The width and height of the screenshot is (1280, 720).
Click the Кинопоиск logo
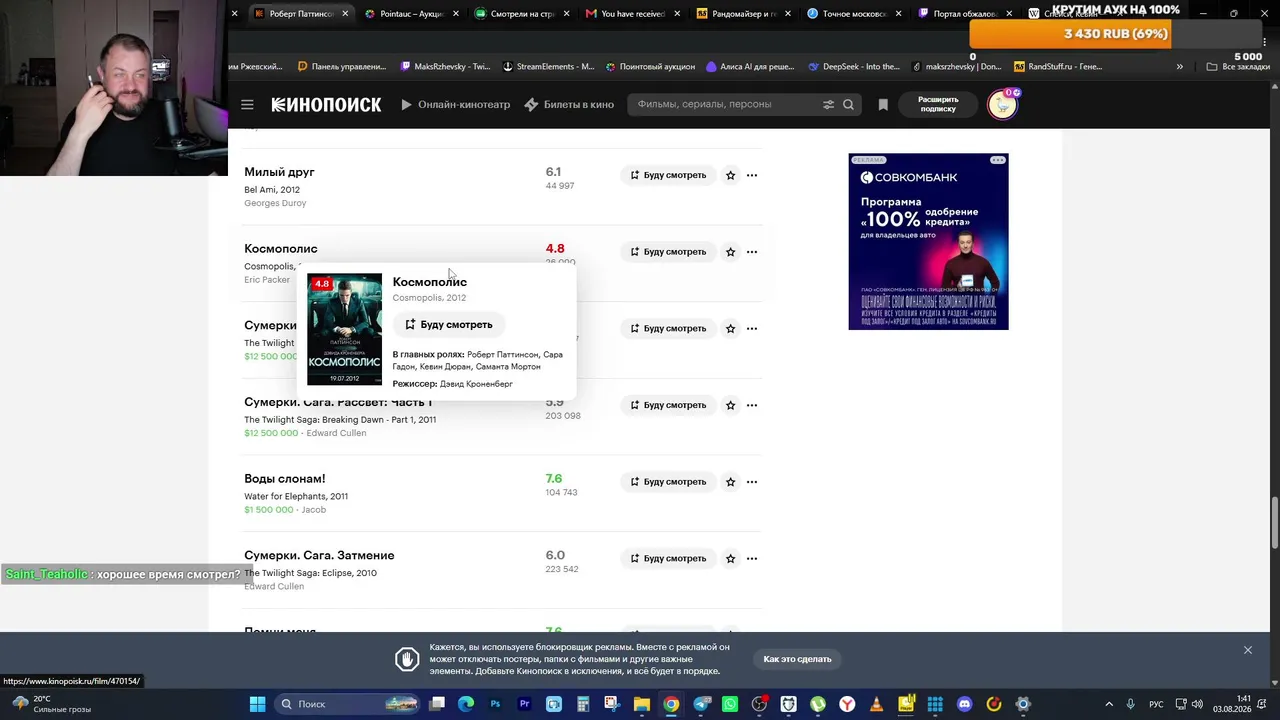326,104
